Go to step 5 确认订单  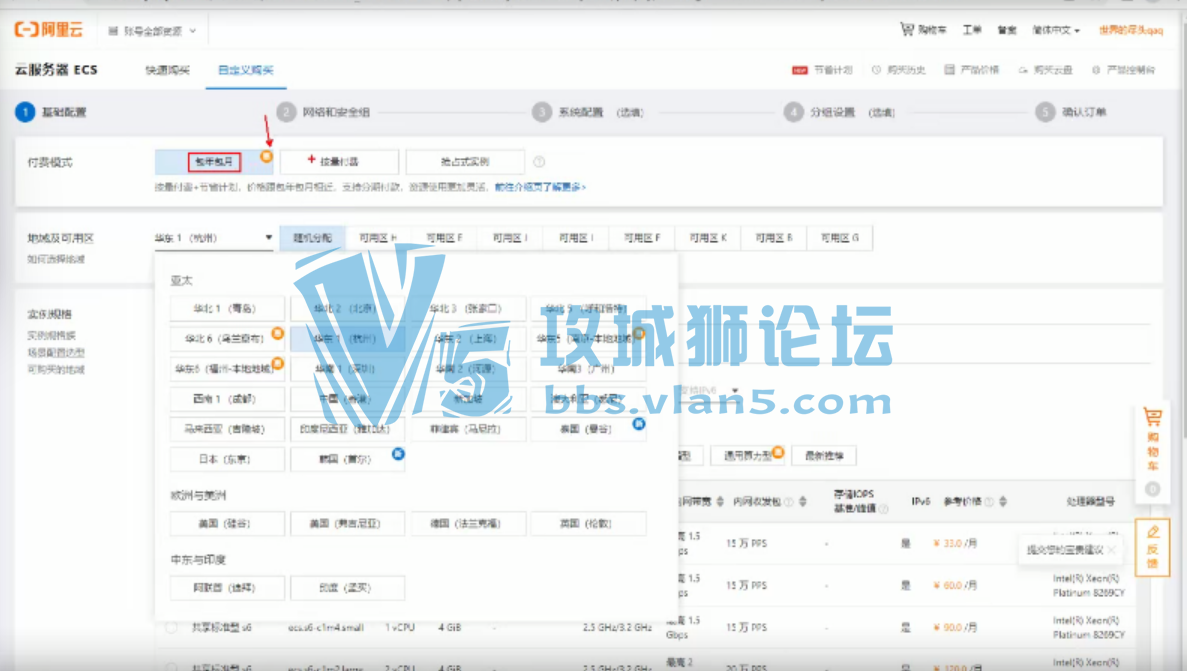(1071, 112)
